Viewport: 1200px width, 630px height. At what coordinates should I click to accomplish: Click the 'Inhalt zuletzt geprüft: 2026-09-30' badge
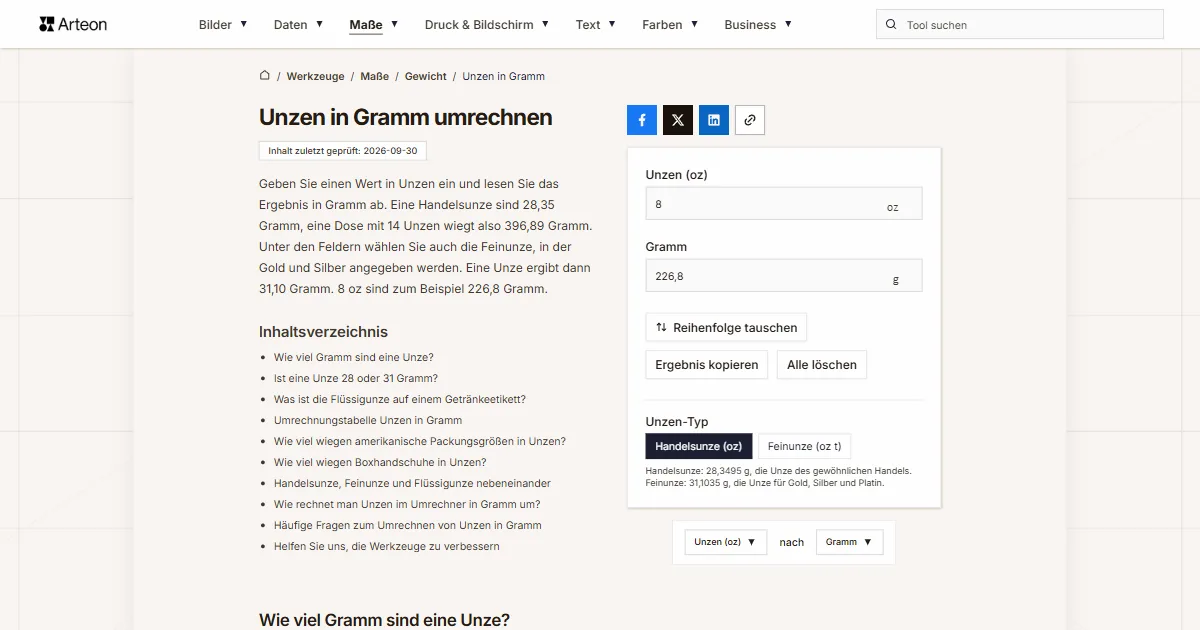point(343,150)
